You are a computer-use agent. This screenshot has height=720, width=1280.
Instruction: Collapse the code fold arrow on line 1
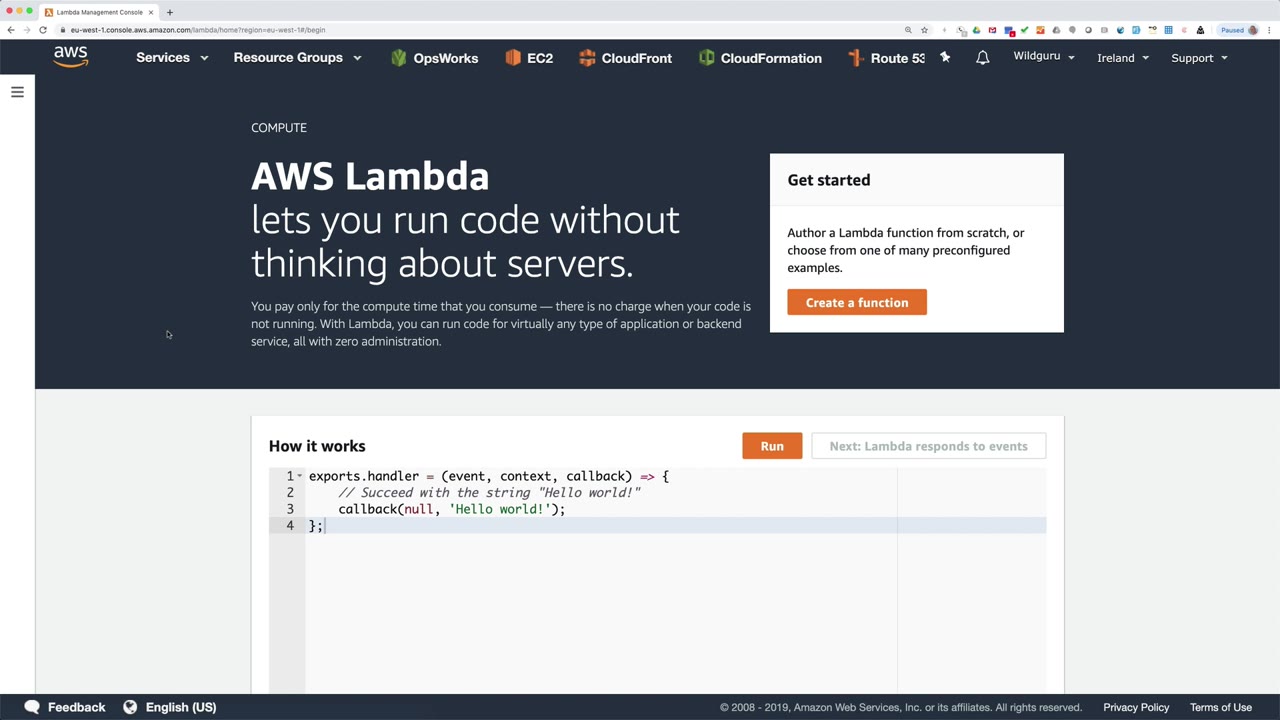click(x=299, y=476)
